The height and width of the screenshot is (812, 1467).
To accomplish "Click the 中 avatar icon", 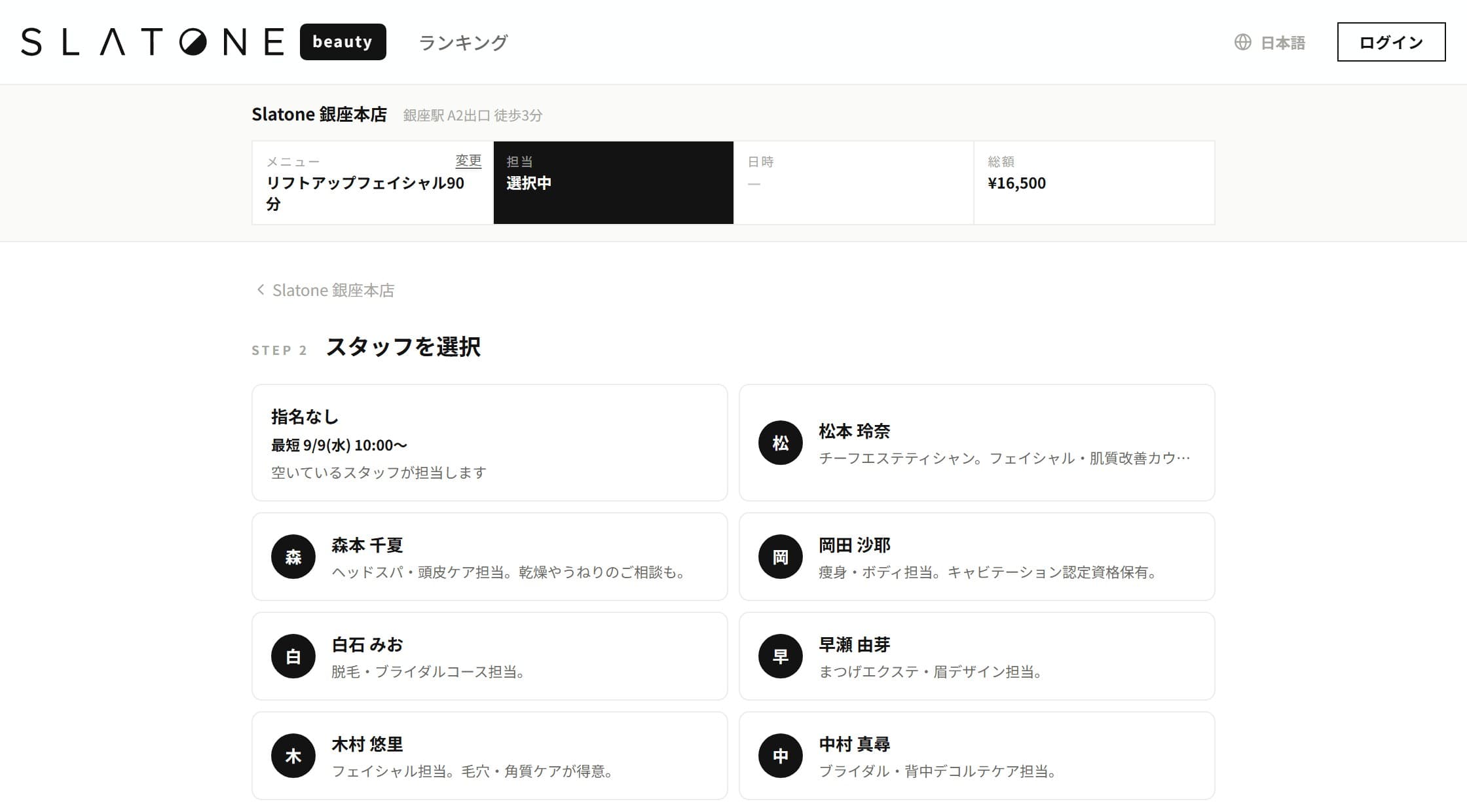I will click(x=780, y=756).
